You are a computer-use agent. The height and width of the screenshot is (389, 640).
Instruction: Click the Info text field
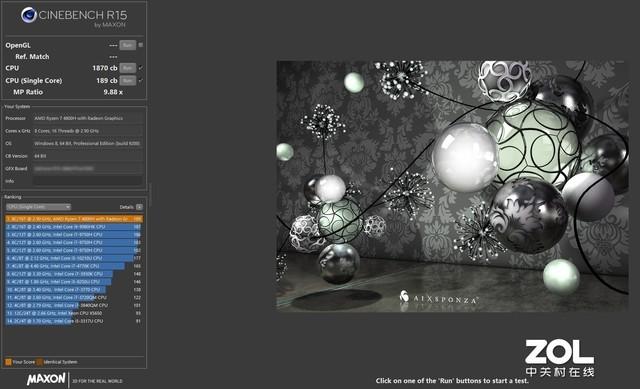[x=88, y=181]
